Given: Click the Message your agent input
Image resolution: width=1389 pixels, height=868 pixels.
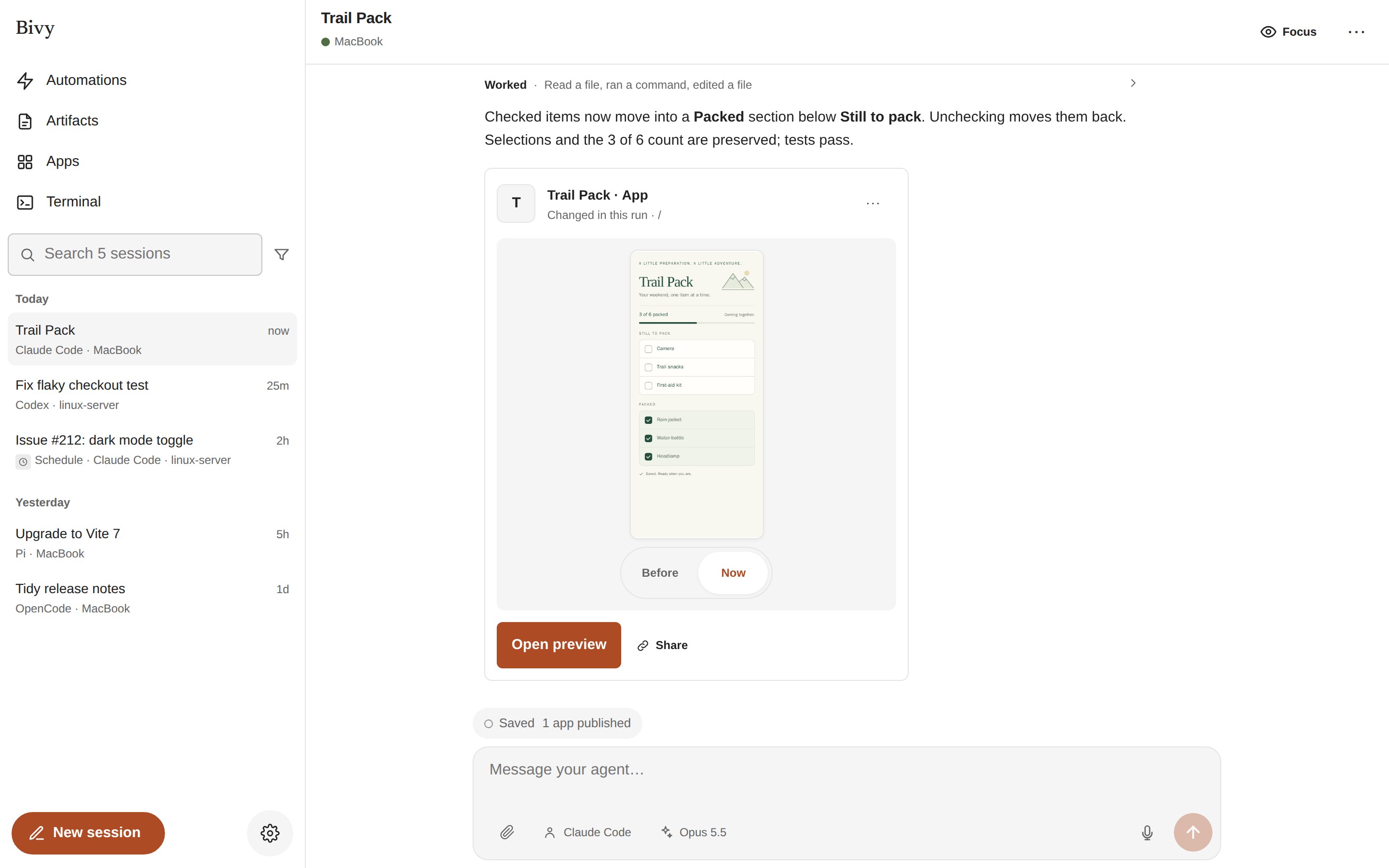Looking at the screenshot, I should tap(846, 770).
